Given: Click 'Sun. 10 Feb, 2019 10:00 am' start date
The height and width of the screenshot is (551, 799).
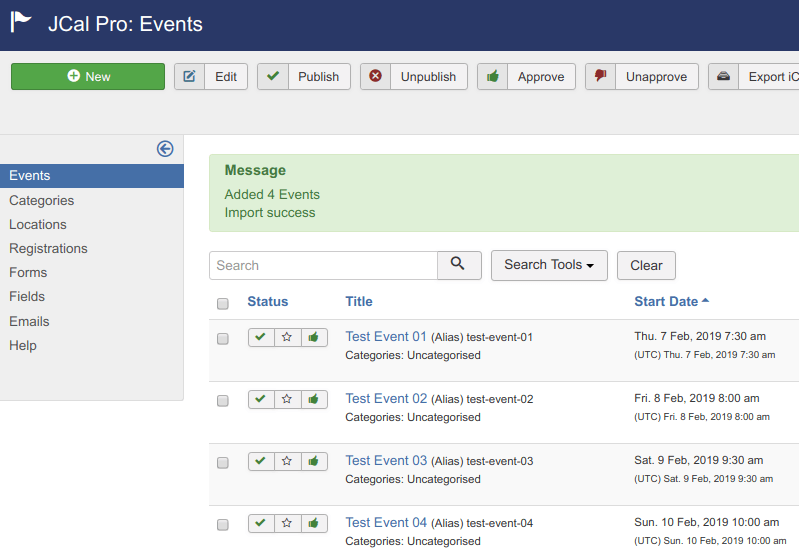Looking at the screenshot, I should coord(707,522).
